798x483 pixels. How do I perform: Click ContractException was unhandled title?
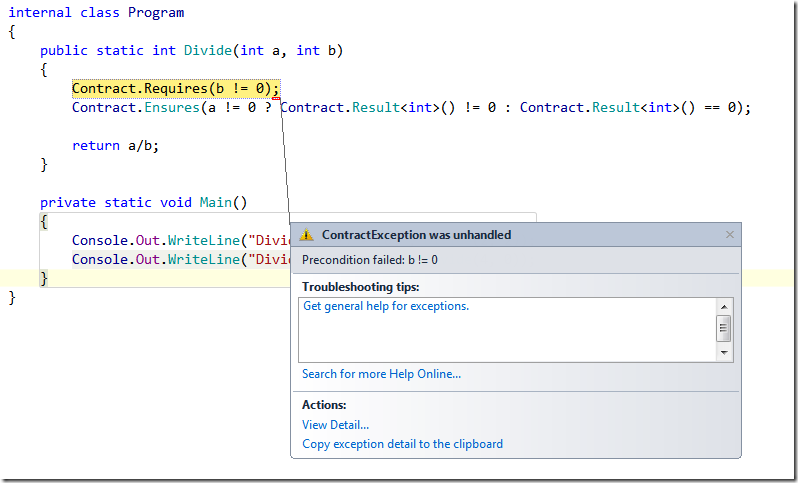(416, 235)
